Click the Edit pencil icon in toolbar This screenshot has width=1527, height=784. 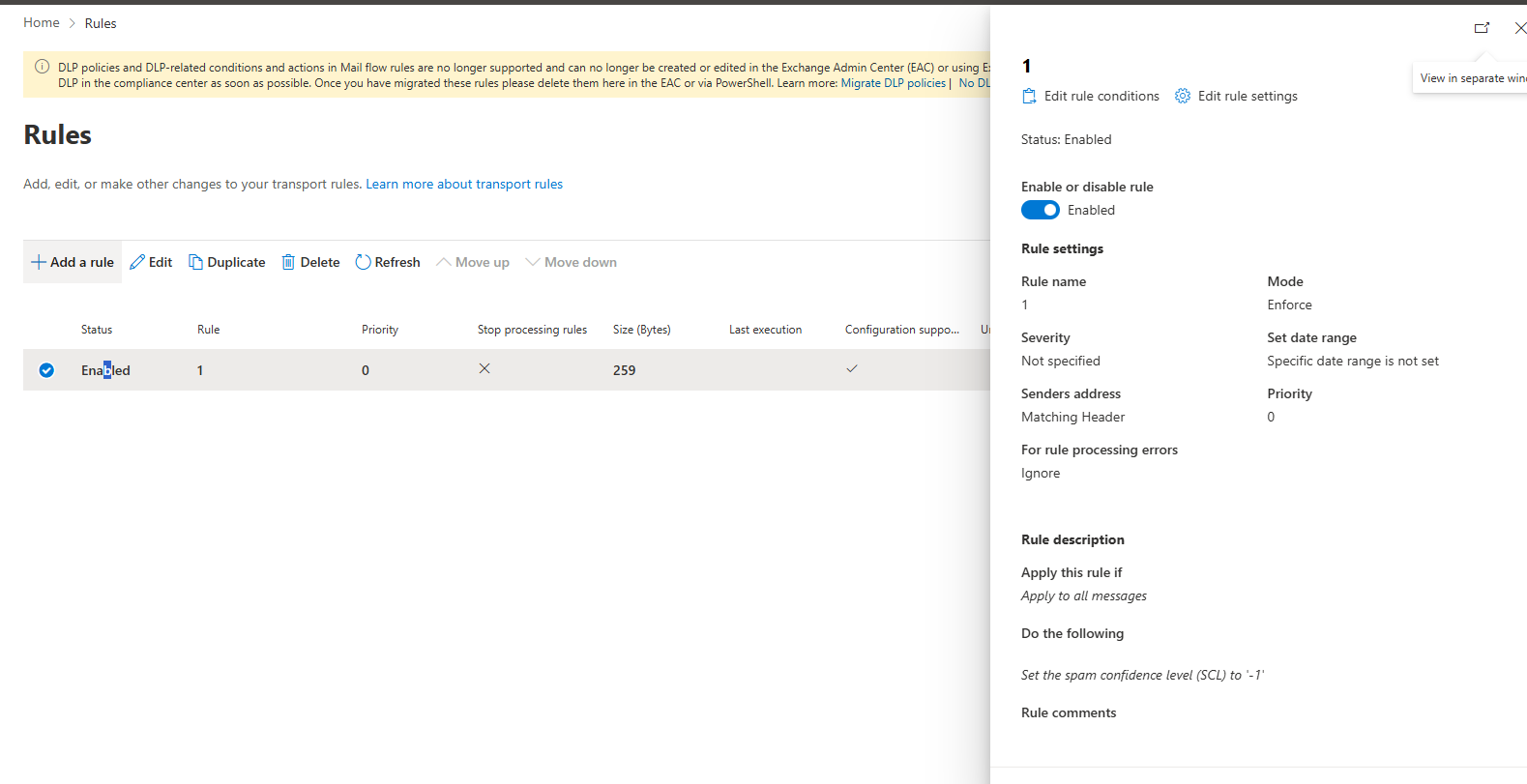(137, 262)
